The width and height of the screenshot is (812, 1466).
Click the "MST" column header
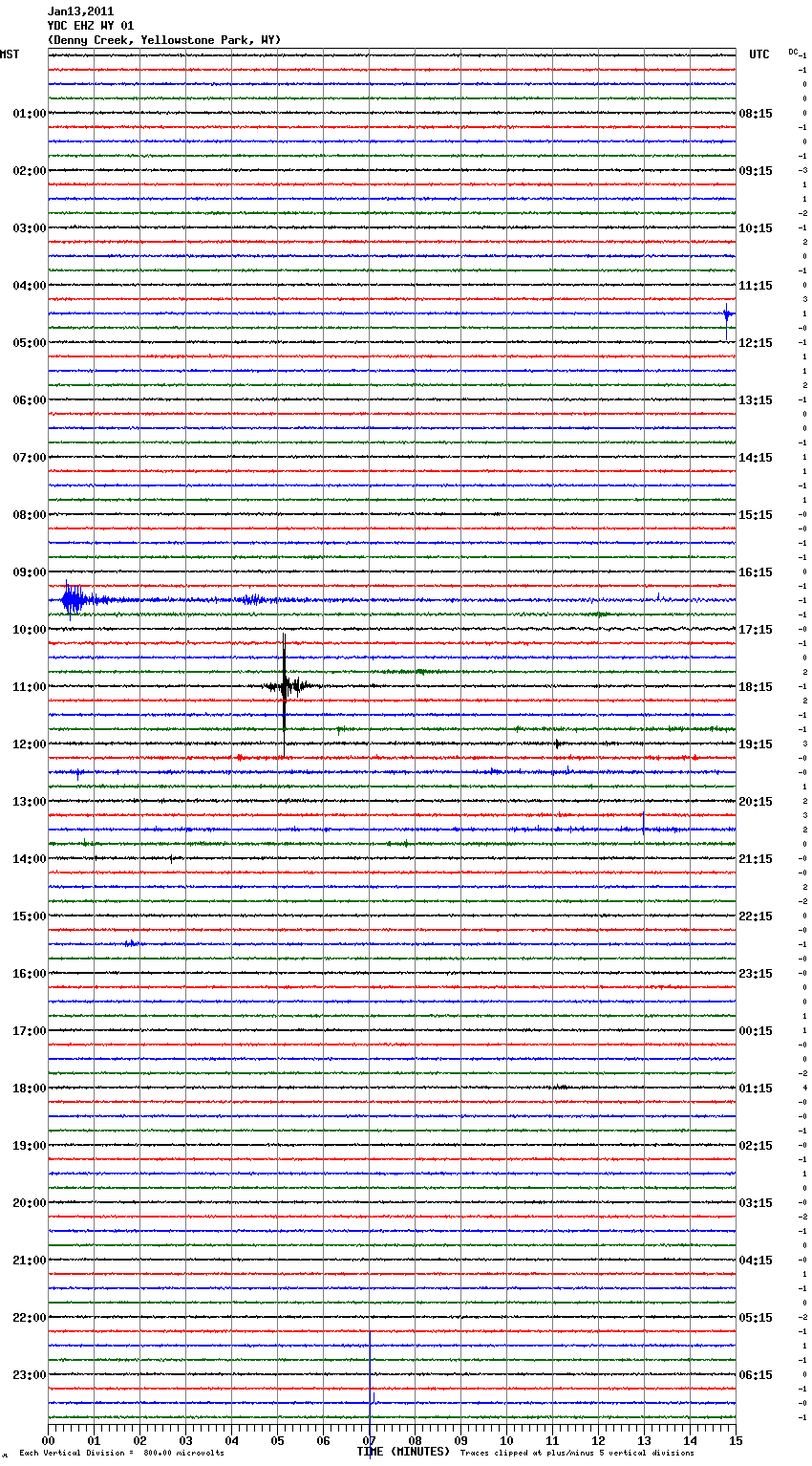coord(10,54)
